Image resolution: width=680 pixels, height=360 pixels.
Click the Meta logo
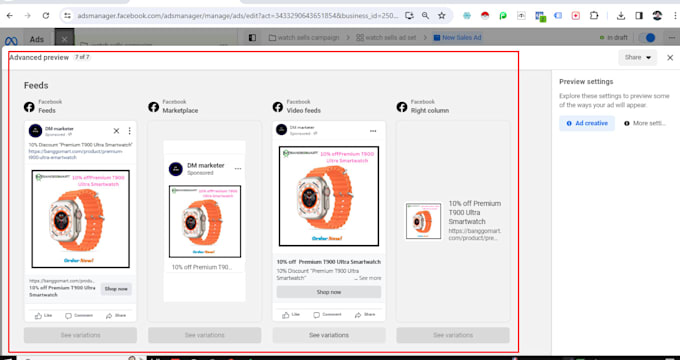(x=11, y=40)
